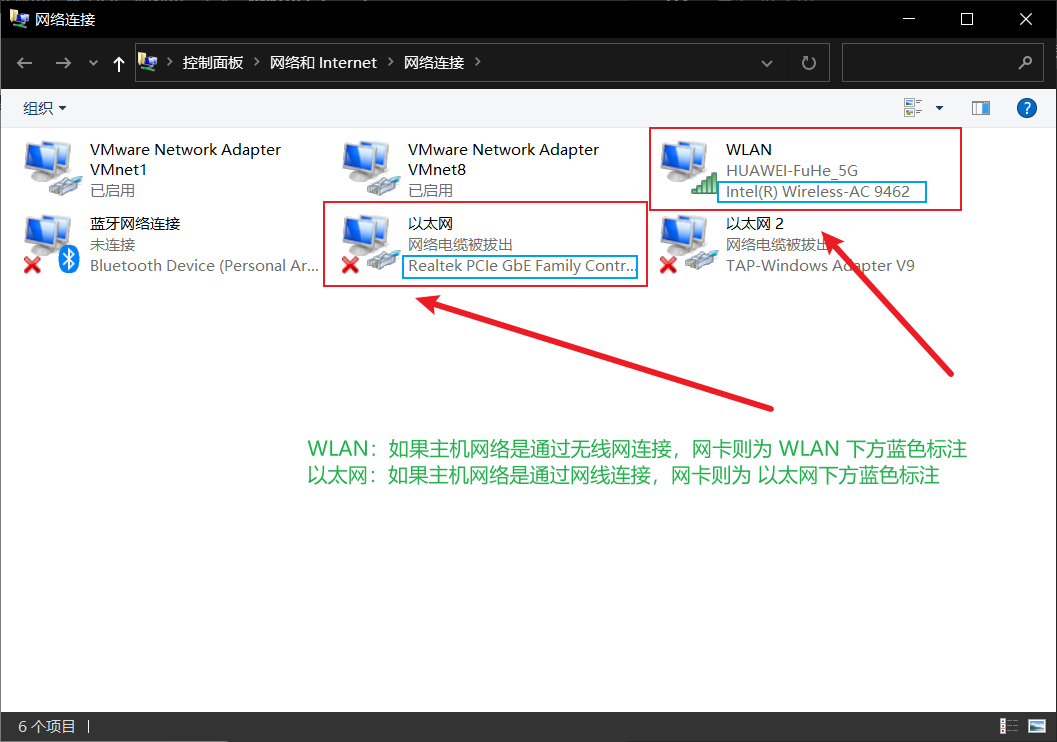Minimize the 网络连接 window
The height and width of the screenshot is (742, 1057).
[909, 19]
